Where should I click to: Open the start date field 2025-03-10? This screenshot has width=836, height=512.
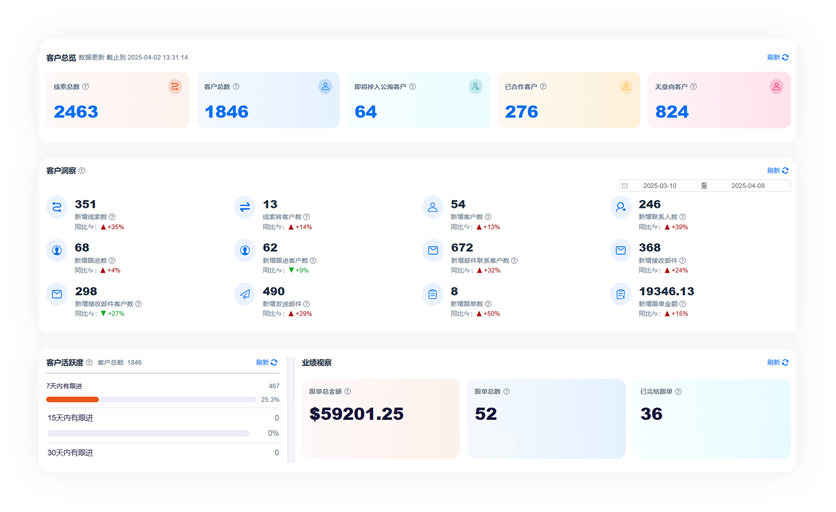(659, 186)
